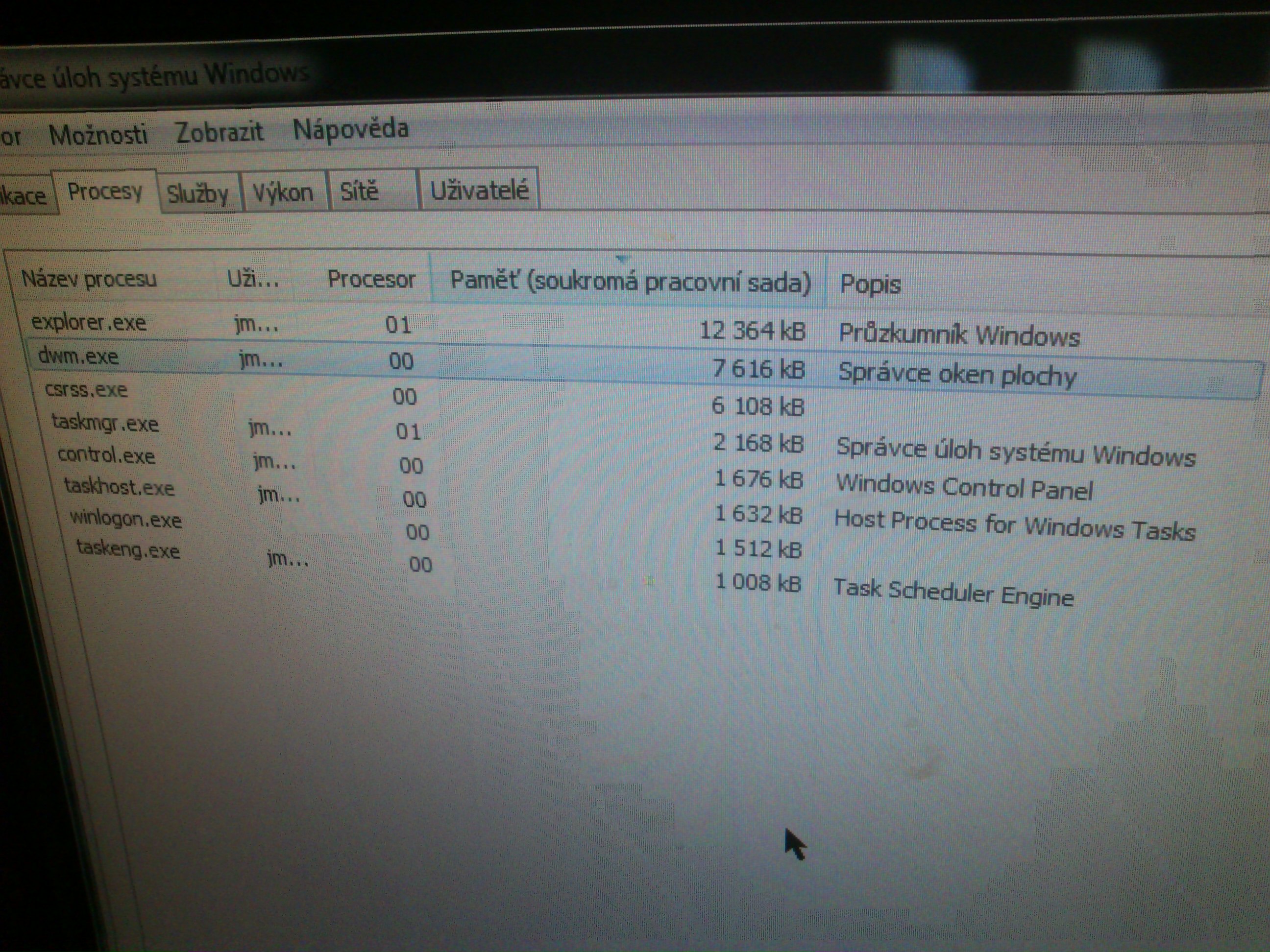Select the taskmgr.exe process
Image resolution: width=1270 pixels, height=952 pixels.
(x=105, y=424)
